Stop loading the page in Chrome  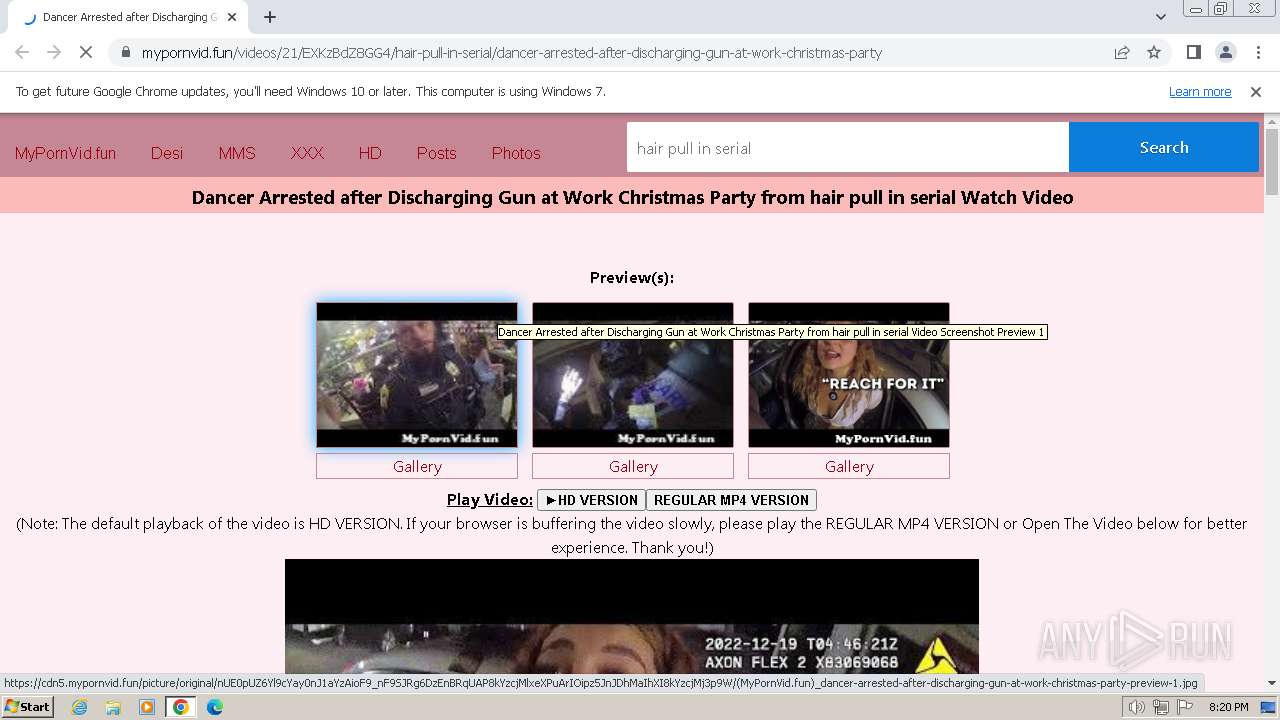[86, 52]
